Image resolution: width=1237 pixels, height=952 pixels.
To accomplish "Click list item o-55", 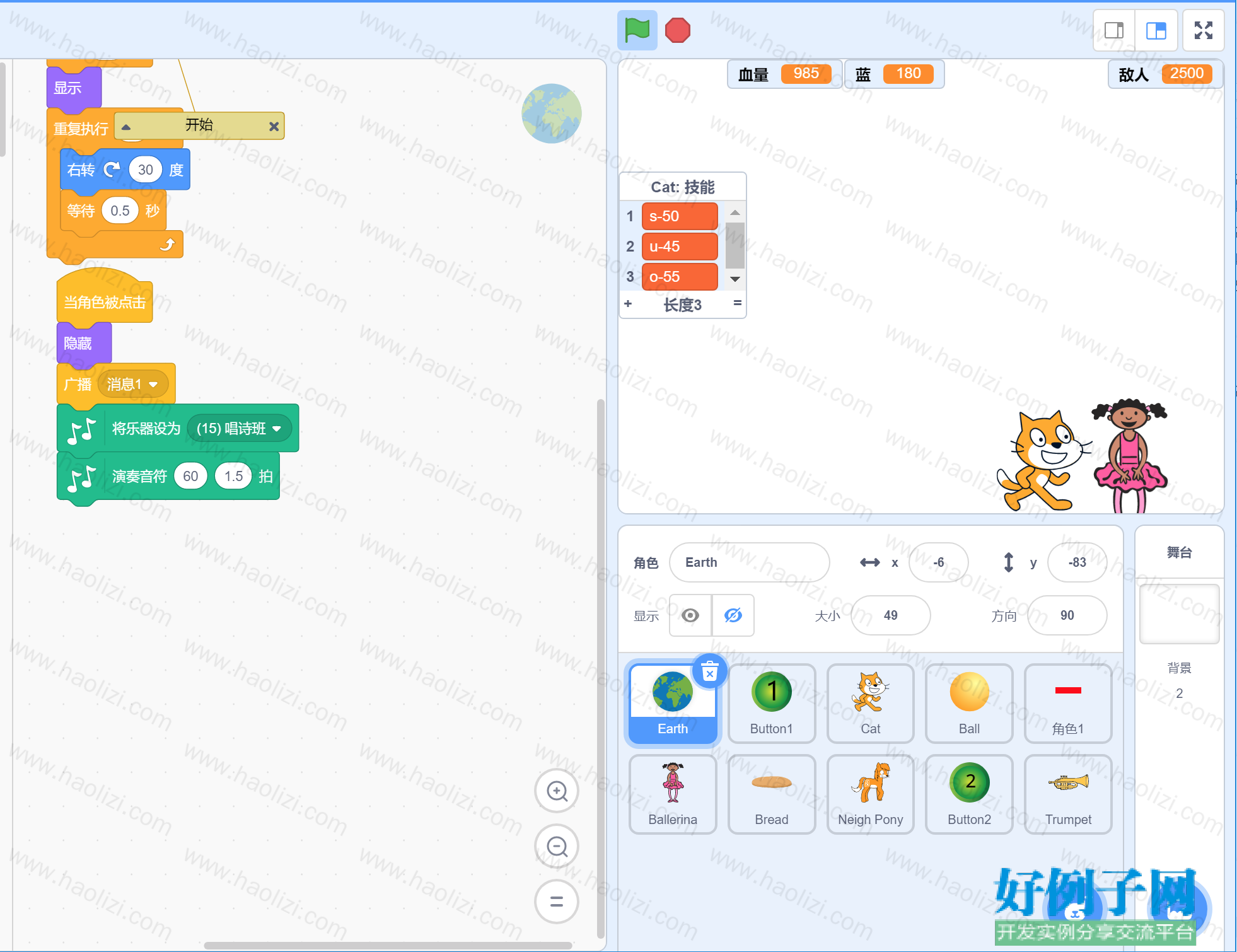I will coord(680,277).
